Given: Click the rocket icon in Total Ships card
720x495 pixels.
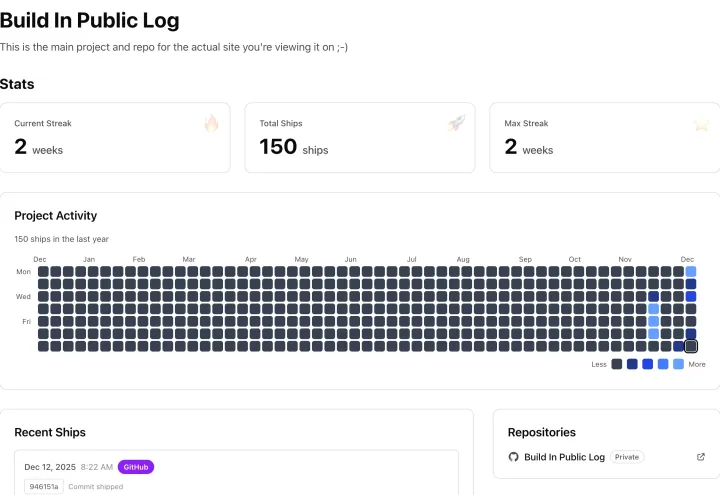Looking at the screenshot, I should click(456, 123).
